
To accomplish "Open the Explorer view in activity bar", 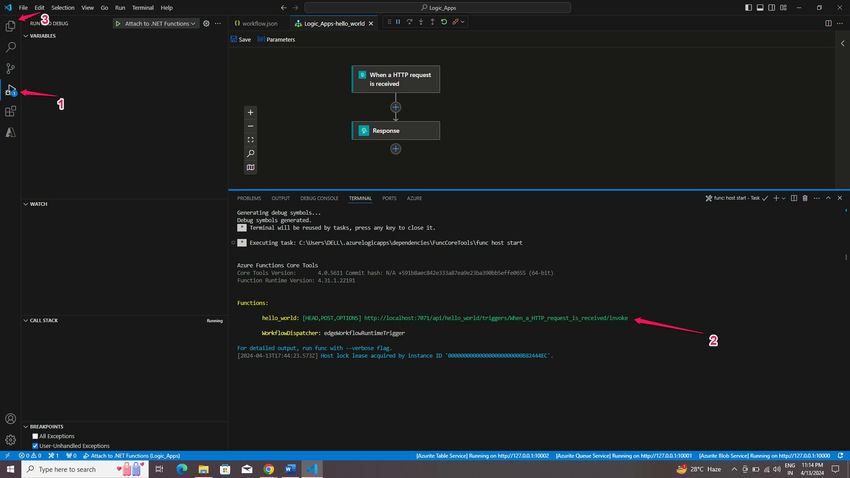I will [11, 25].
